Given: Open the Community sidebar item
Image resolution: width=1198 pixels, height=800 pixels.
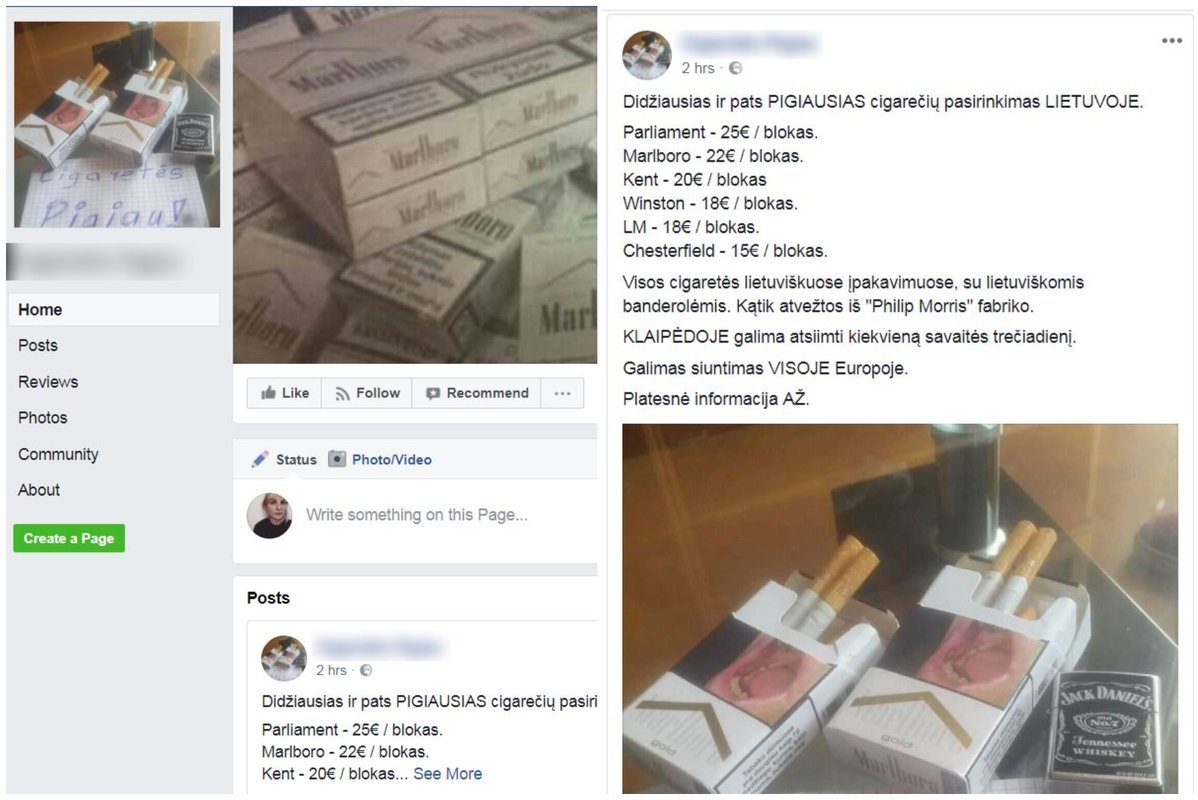Looking at the screenshot, I should (58, 454).
